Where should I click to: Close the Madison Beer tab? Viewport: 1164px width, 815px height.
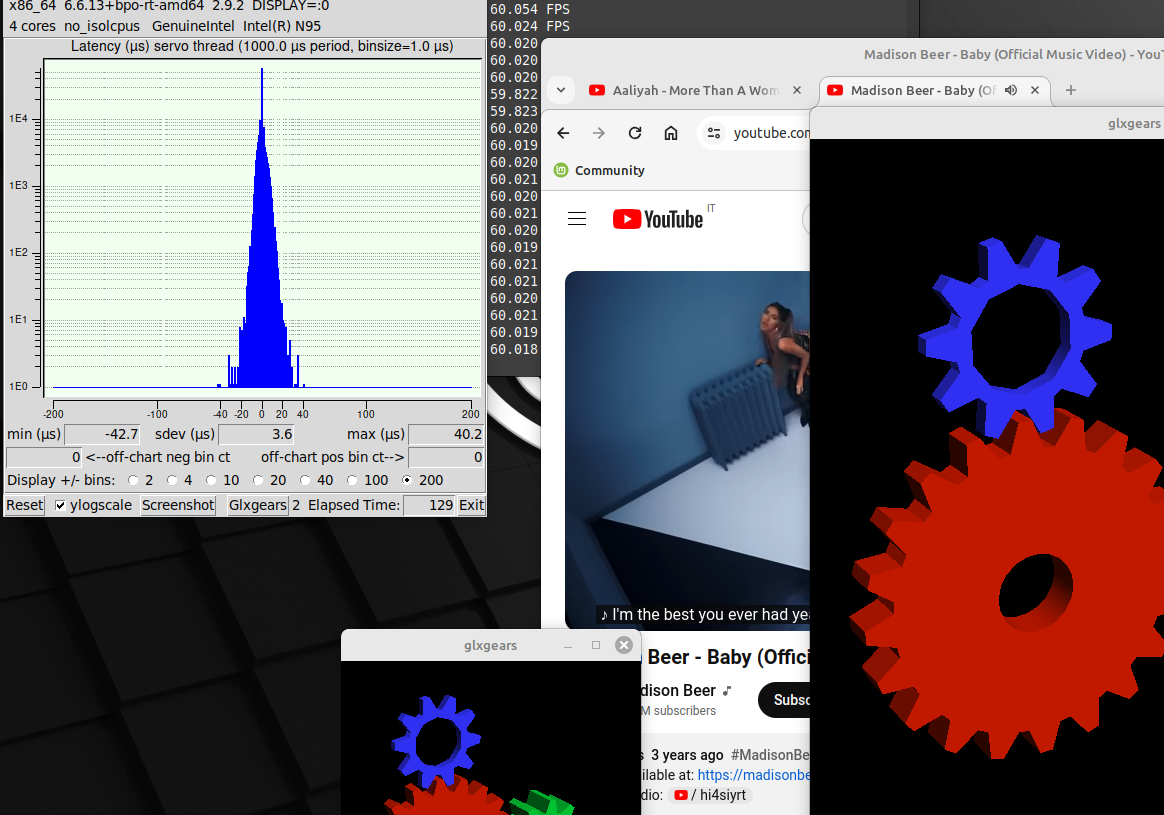(1035, 90)
